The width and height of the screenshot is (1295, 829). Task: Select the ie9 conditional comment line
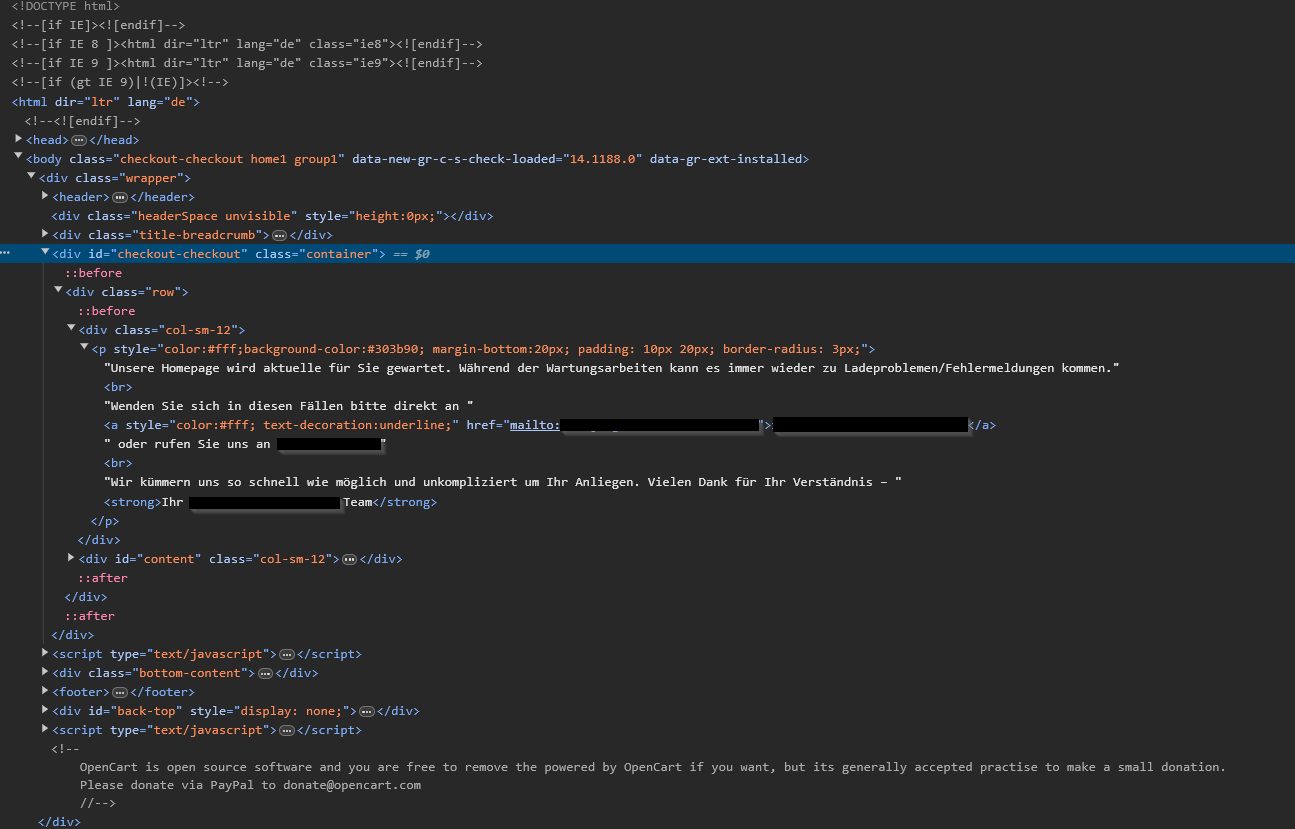pos(247,63)
